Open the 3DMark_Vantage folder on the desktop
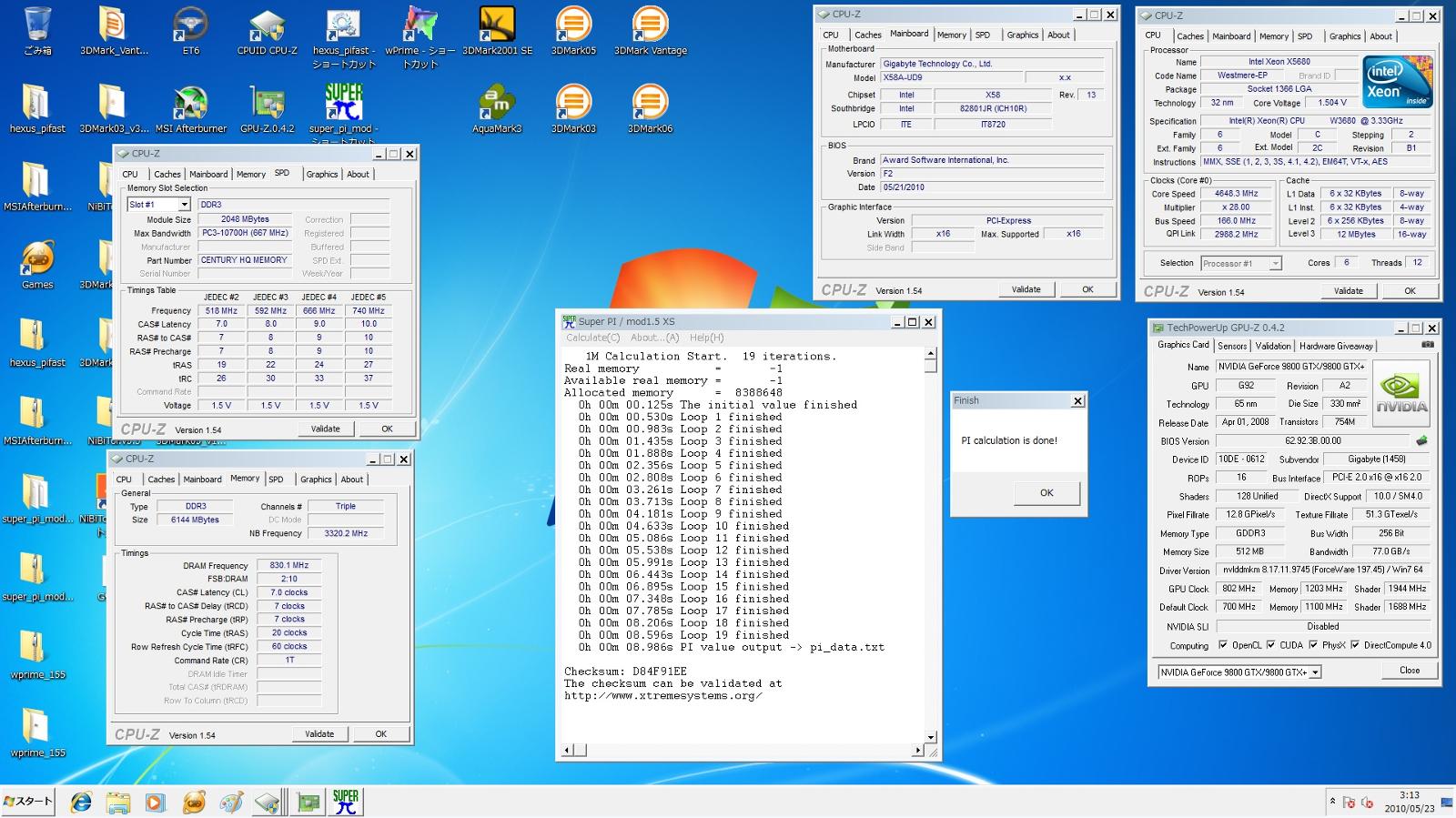 114,31
